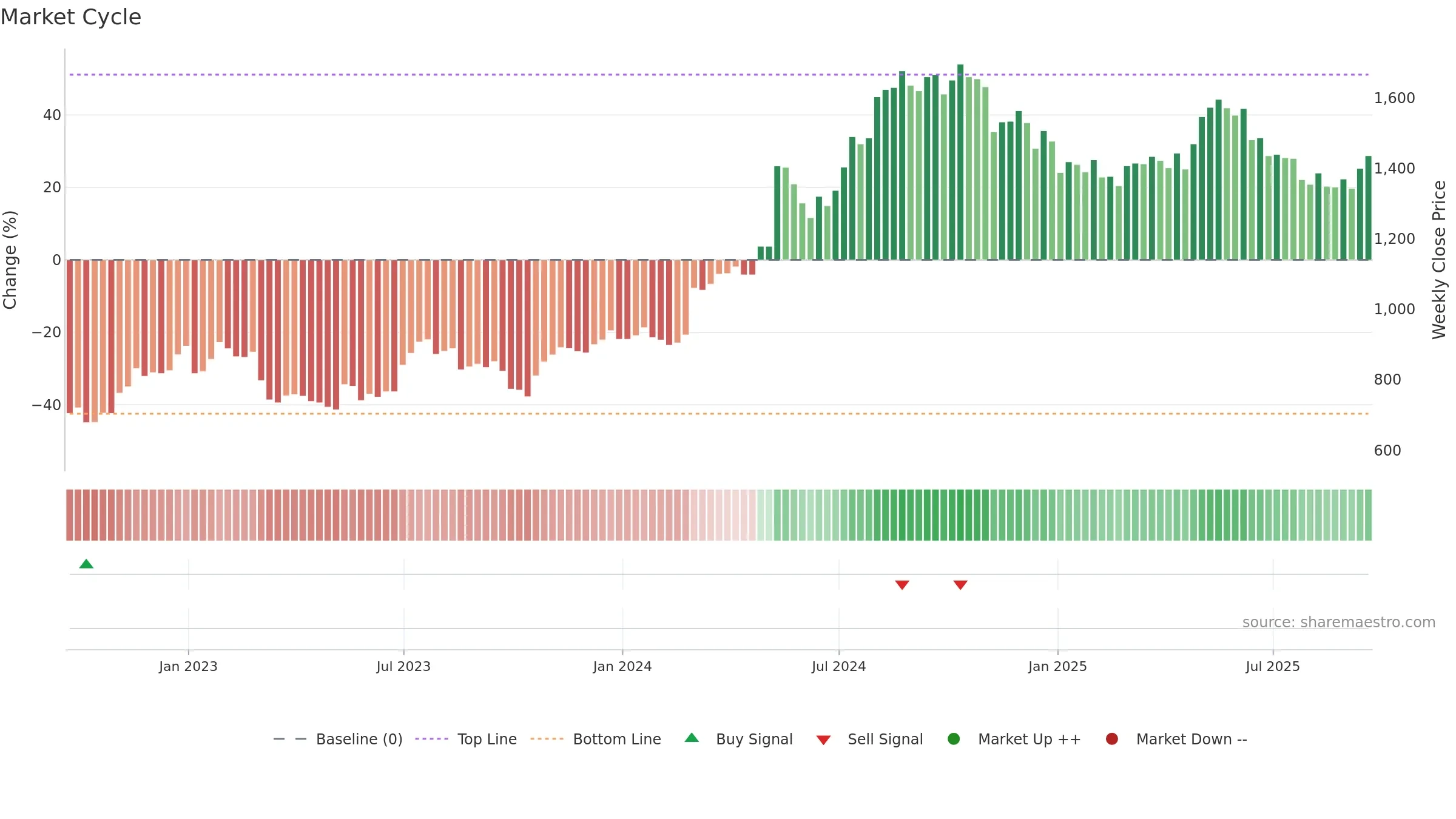Click the −40 change axis label
The height and width of the screenshot is (819, 1456).
[47, 405]
